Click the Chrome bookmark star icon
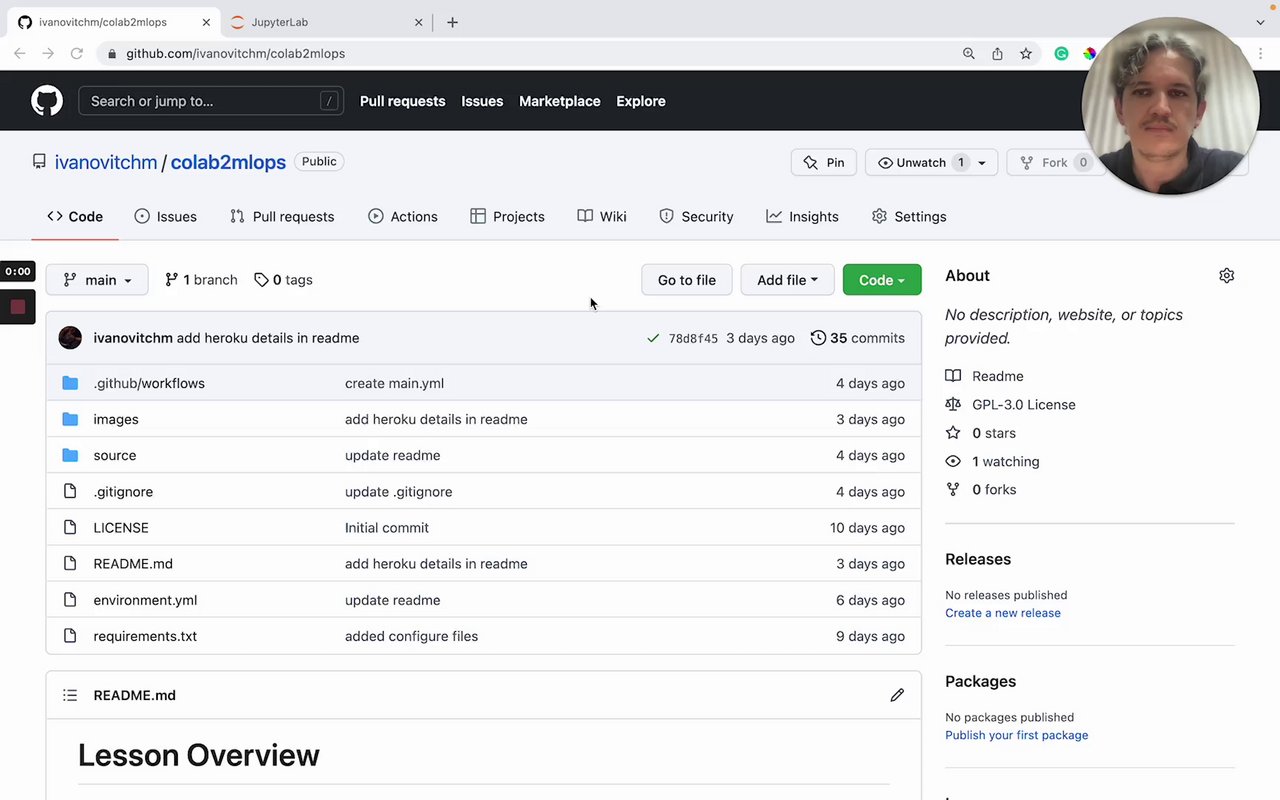The height and width of the screenshot is (800, 1280). click(1025, 54)
